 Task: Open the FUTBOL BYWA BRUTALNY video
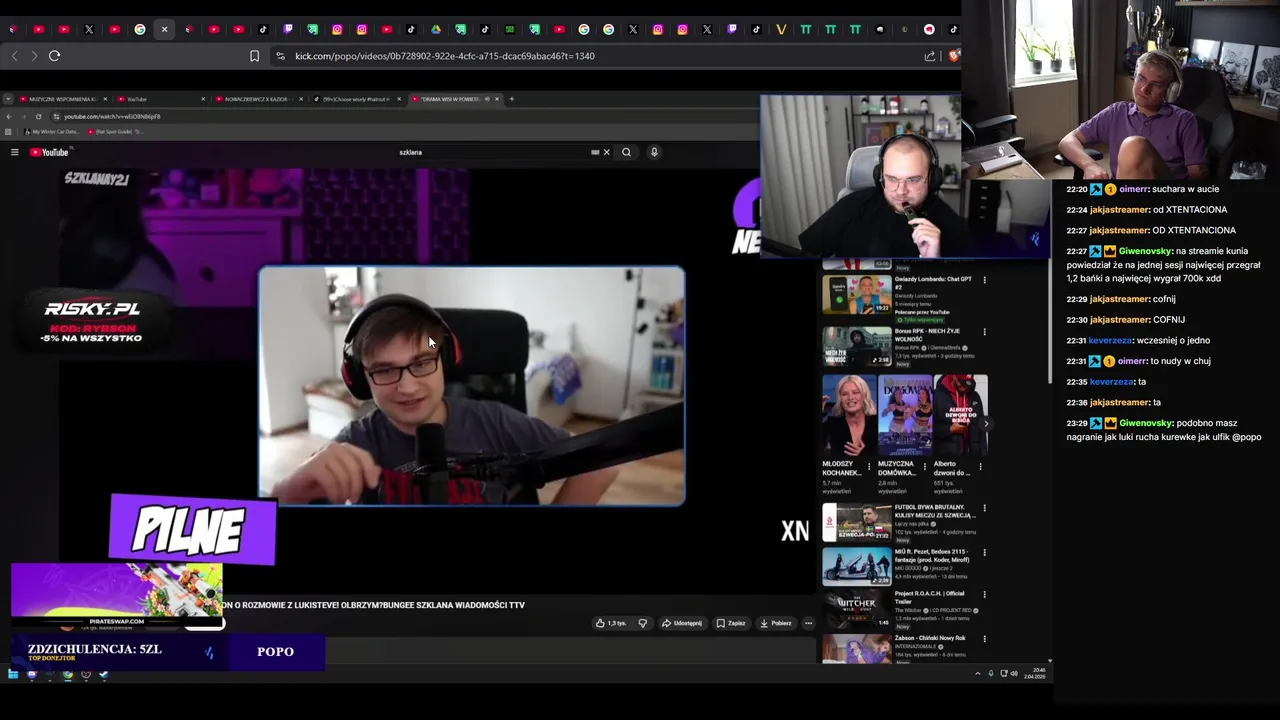[857, 523]
